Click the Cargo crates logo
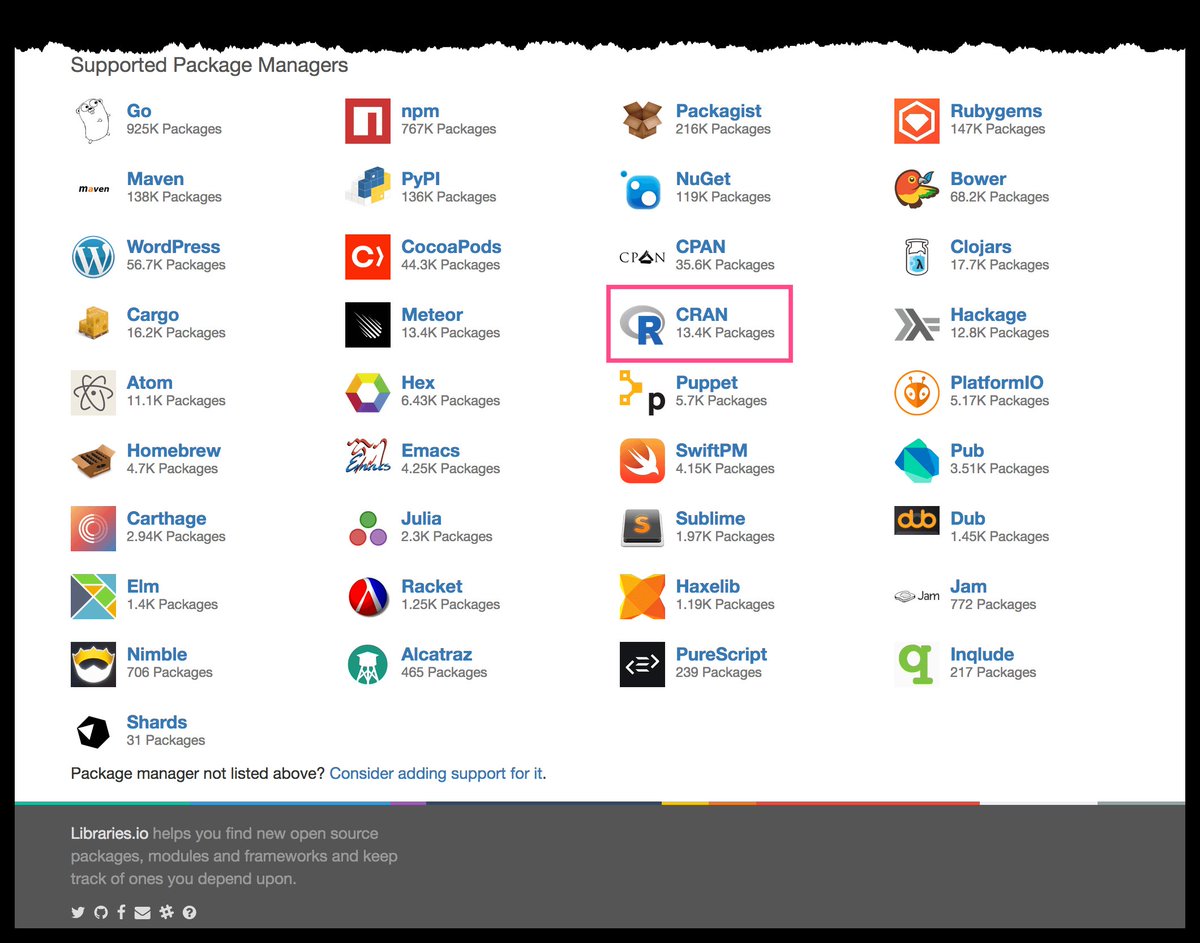This screenshot has width=1200, height=943. coord(93,325)
